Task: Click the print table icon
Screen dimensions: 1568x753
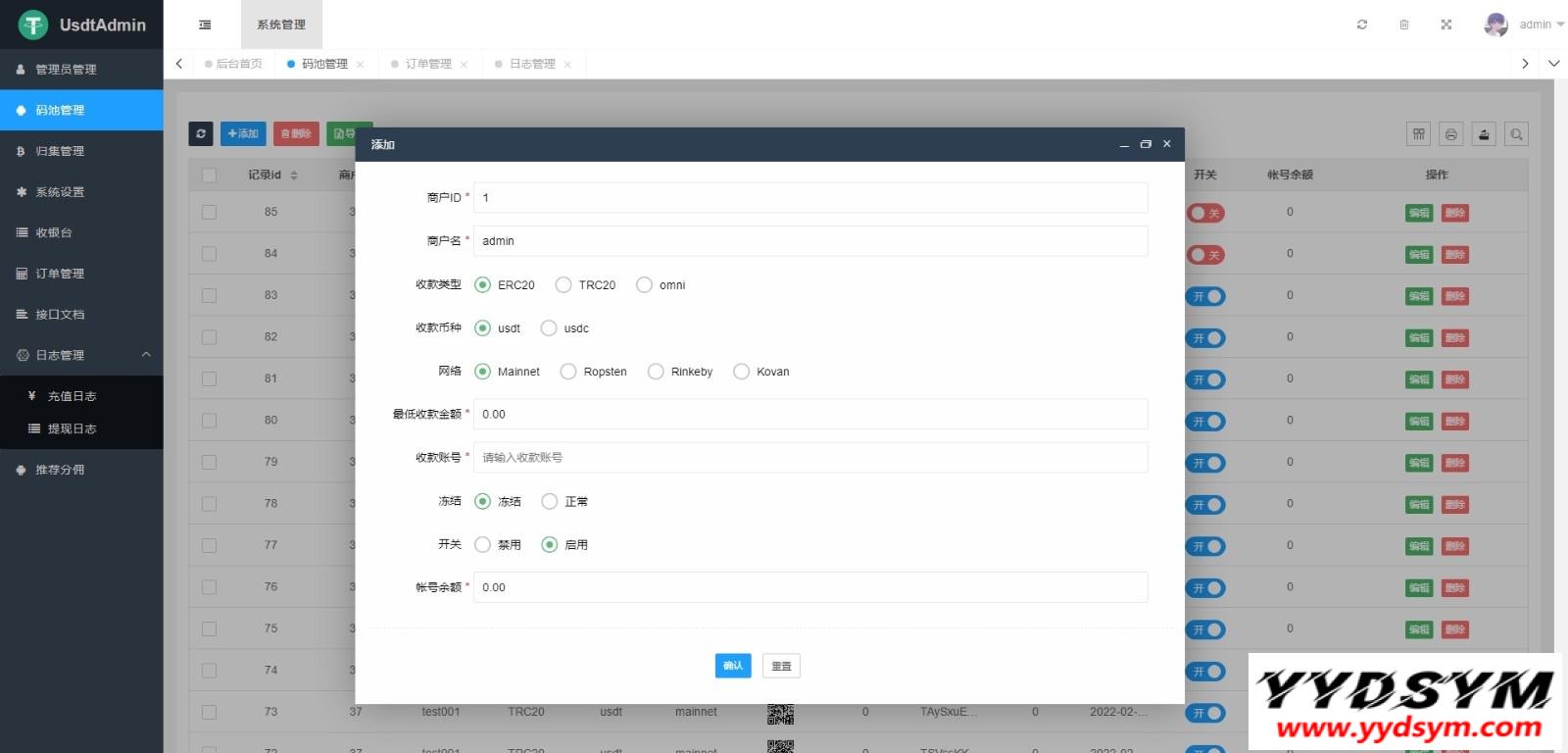Action: (1451, 134)
